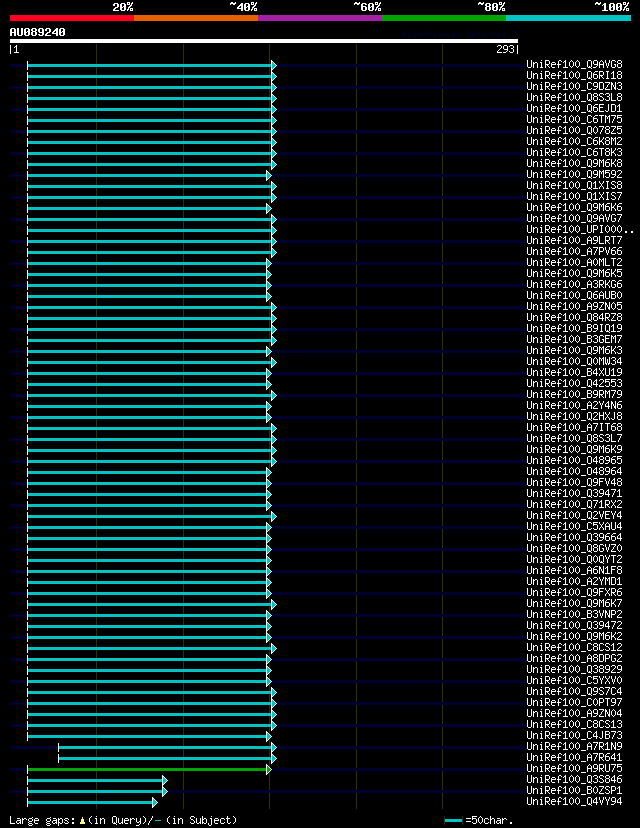Screen dimensions: 640x828
Task: Click the '=50char.' scale text
Action: point(489,820)
